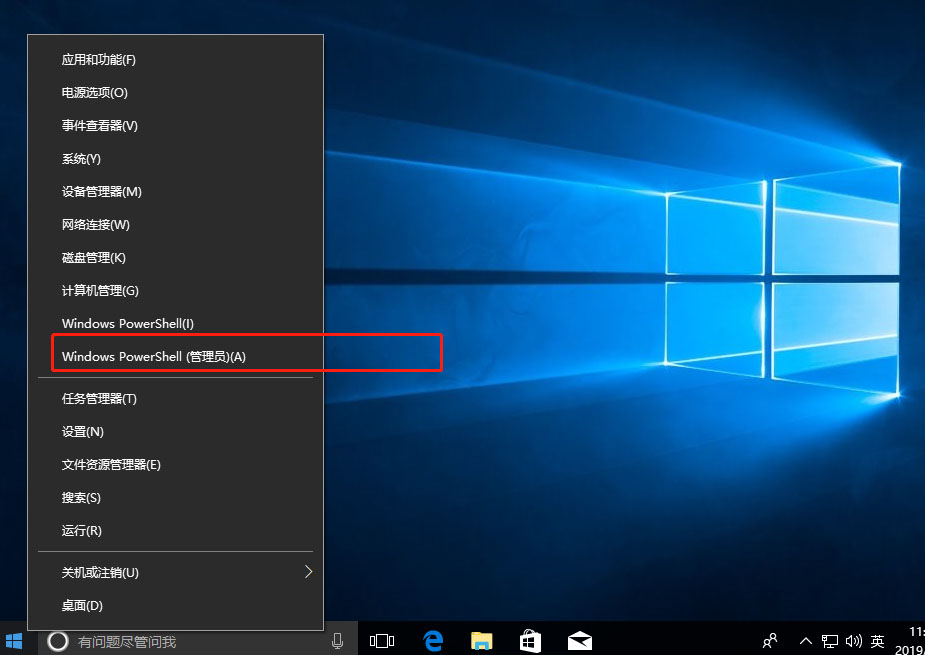Open the Mail app taskbar icon
Image resolution: width=925 pixels, height=655 pixels.
click(x=579, y=641)
